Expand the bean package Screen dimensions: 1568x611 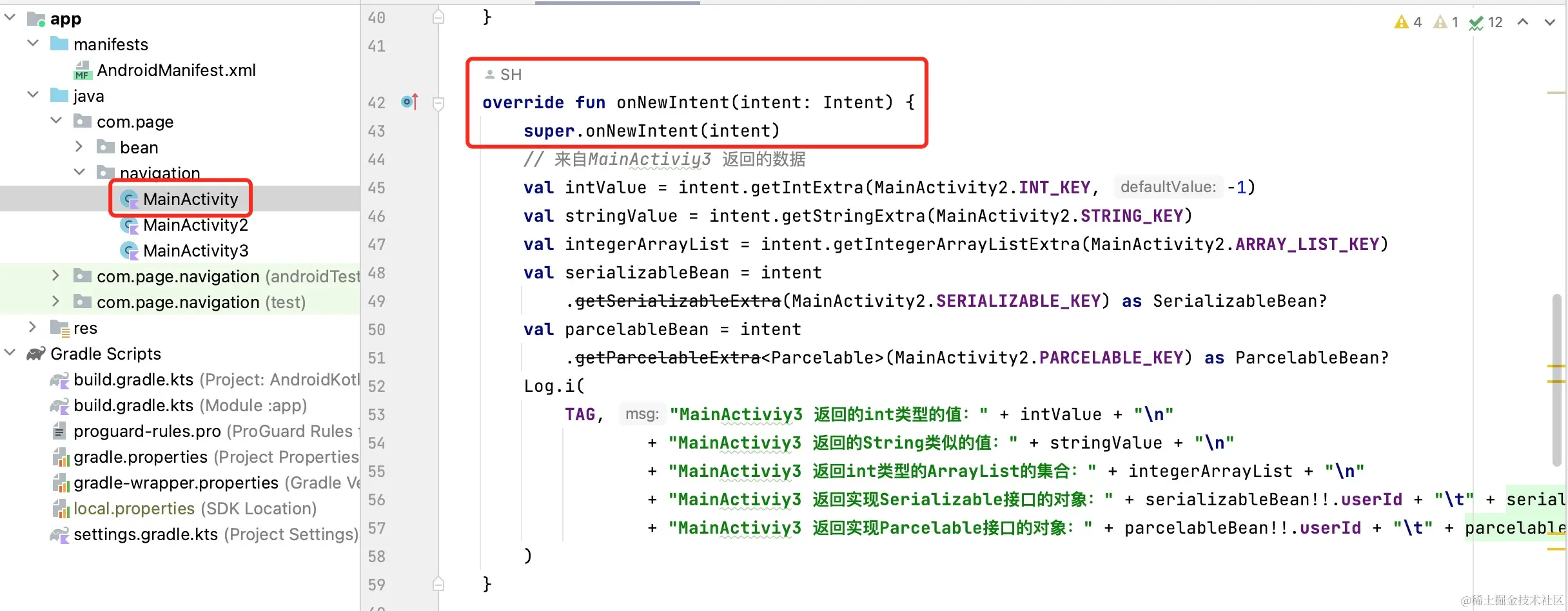pyautogui.click(x=79, y=147)
